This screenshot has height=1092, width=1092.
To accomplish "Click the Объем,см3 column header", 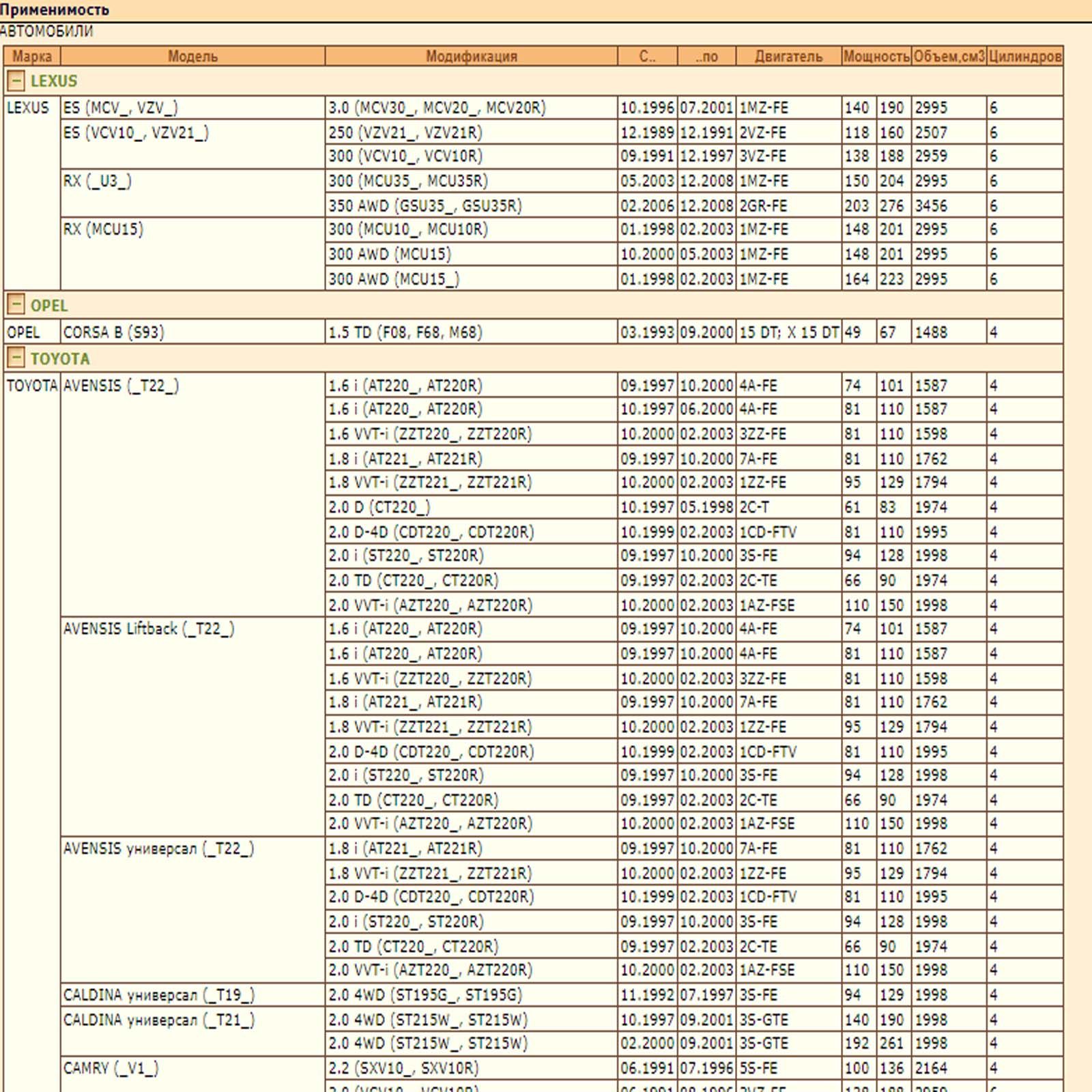I will point(949,57).
